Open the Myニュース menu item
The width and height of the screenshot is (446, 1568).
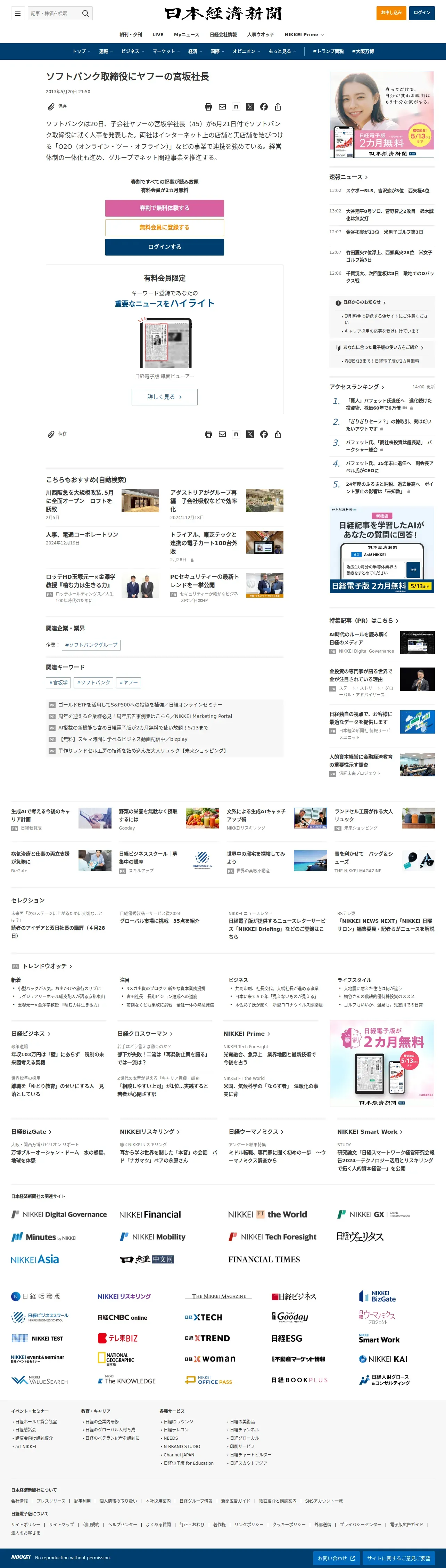[x=186, y=35]
